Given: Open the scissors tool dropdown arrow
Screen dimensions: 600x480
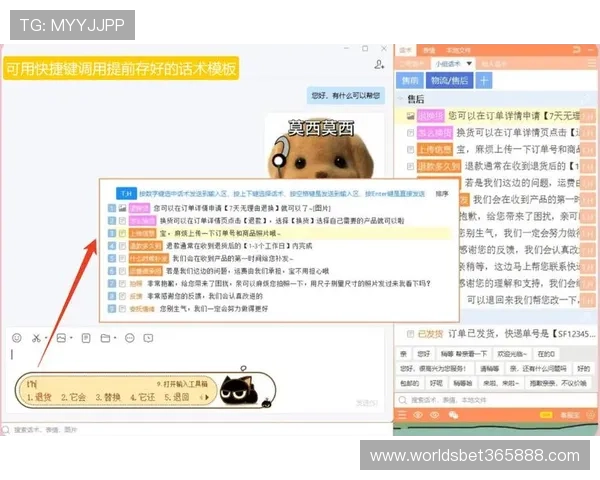Looking at the screenshot, I should coord(46,338).
